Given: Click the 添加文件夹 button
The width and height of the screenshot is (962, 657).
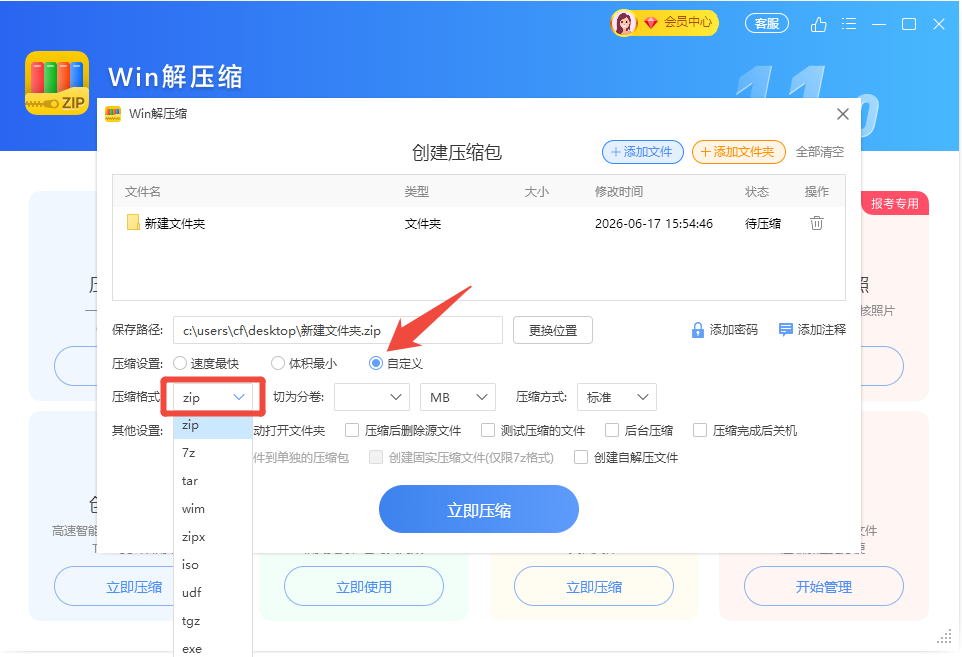Looking at the screenshot, I should tap(738, 152).
